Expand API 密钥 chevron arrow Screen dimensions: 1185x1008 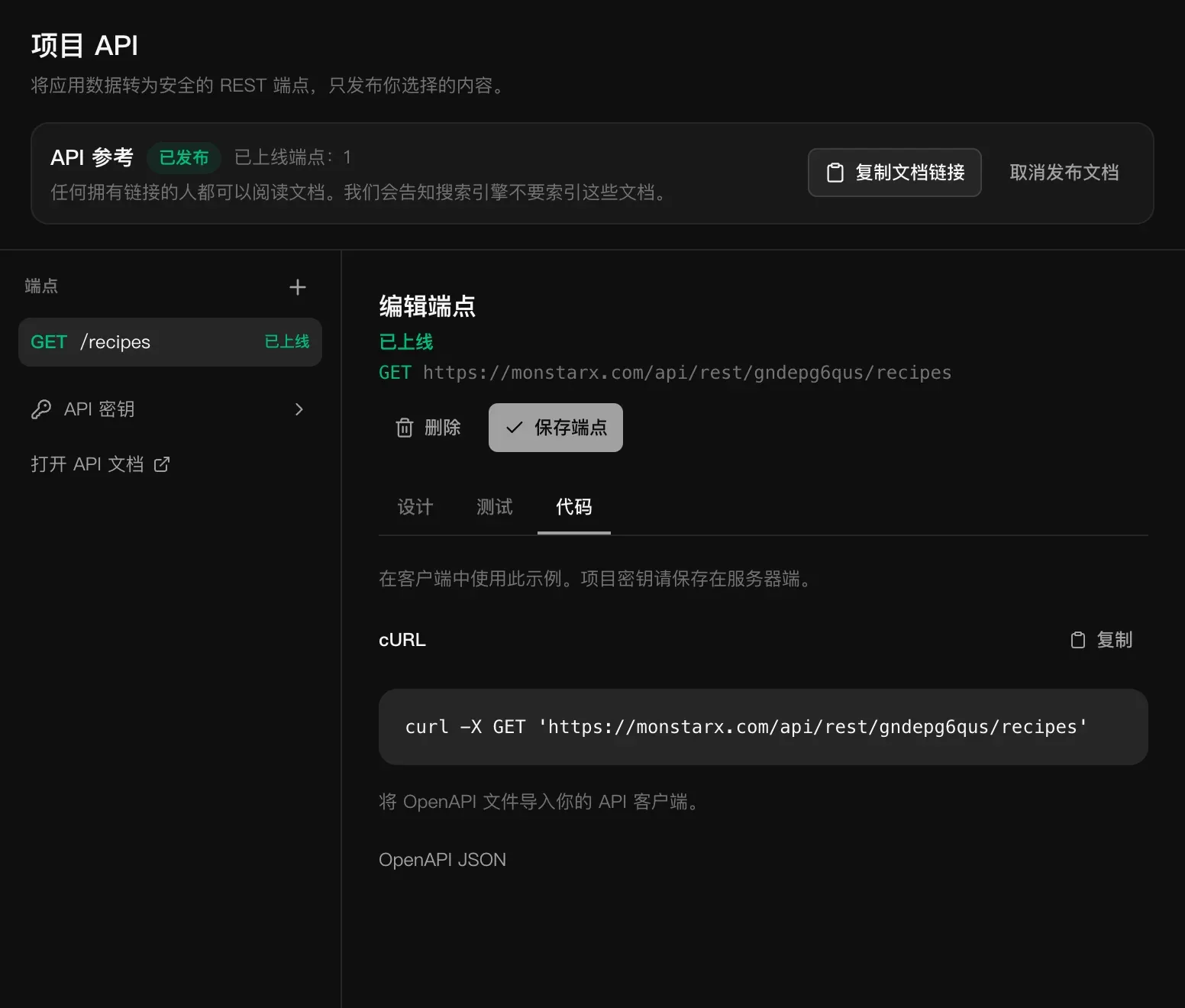pyautogui.click(x=299, y=409)
